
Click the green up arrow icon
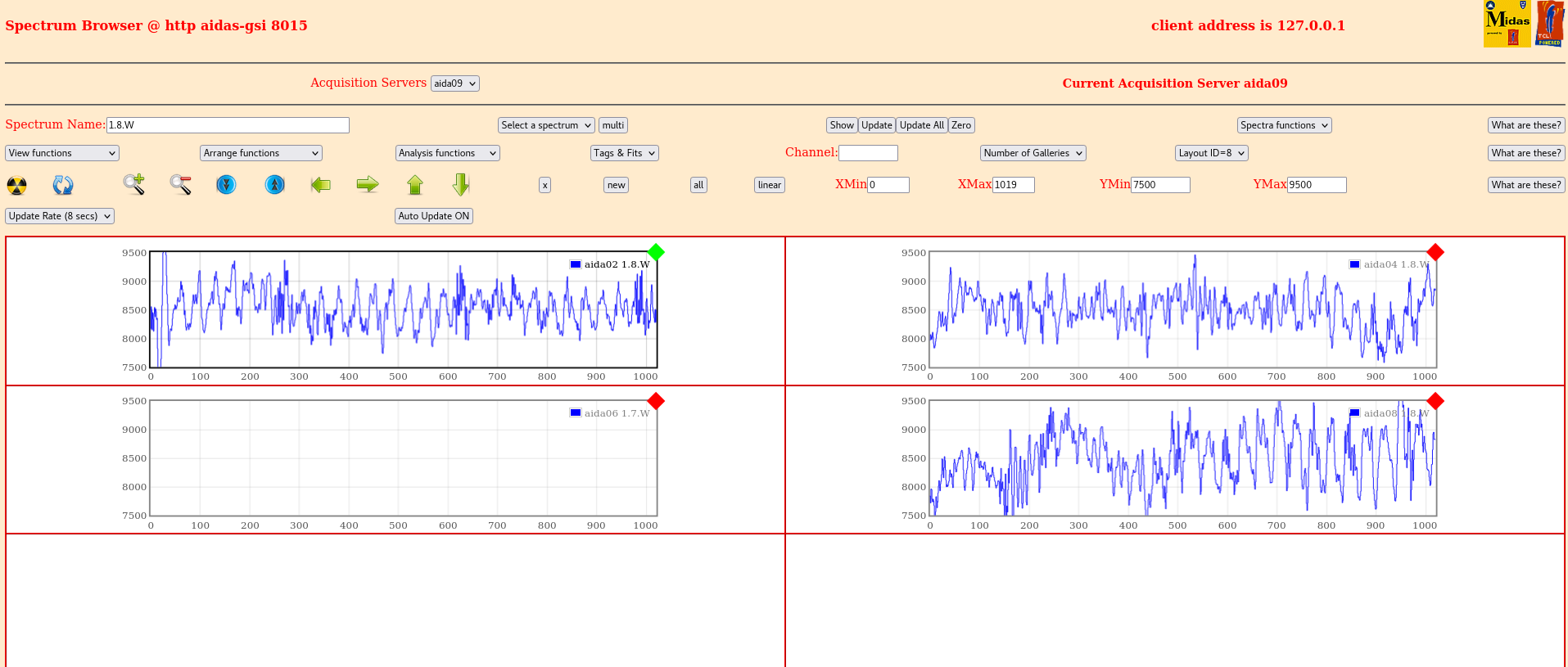[x=415, y=185]
